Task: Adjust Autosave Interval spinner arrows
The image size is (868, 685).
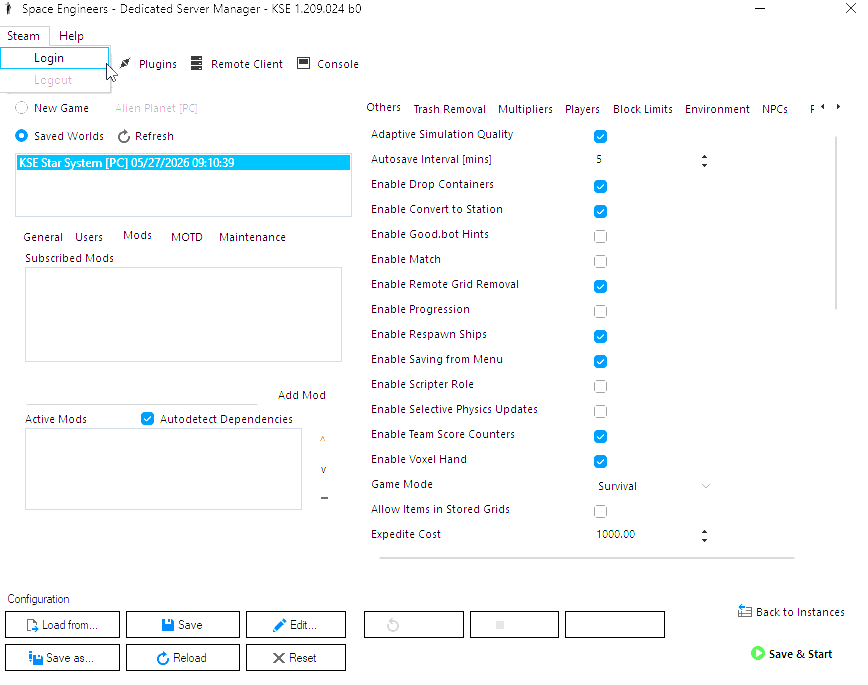Action: pos(704,161)
